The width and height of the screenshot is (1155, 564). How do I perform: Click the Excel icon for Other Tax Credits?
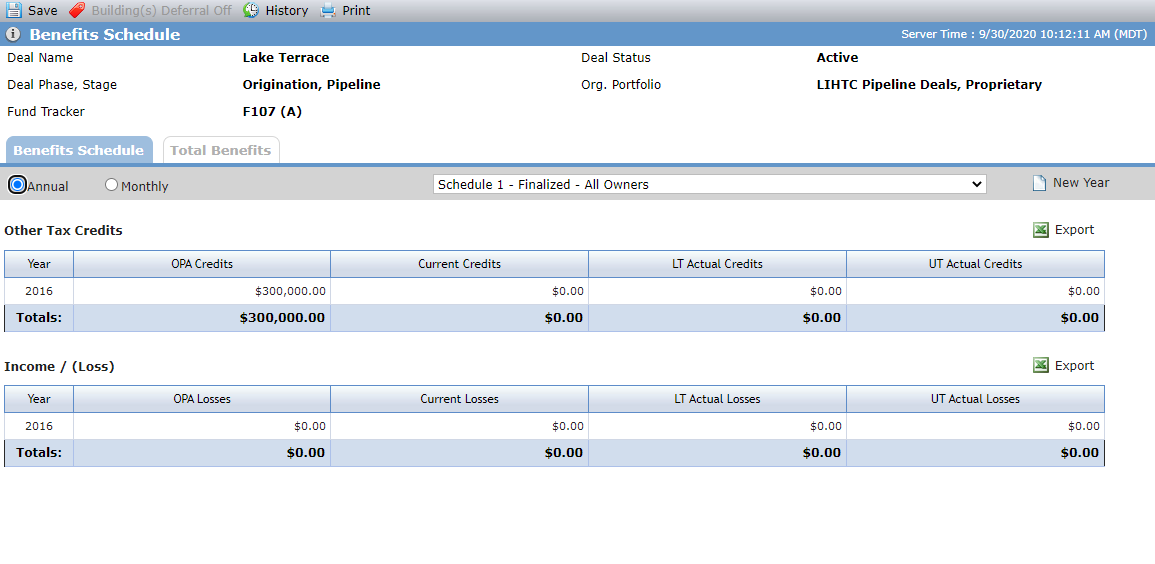(x=1041, y=230)
